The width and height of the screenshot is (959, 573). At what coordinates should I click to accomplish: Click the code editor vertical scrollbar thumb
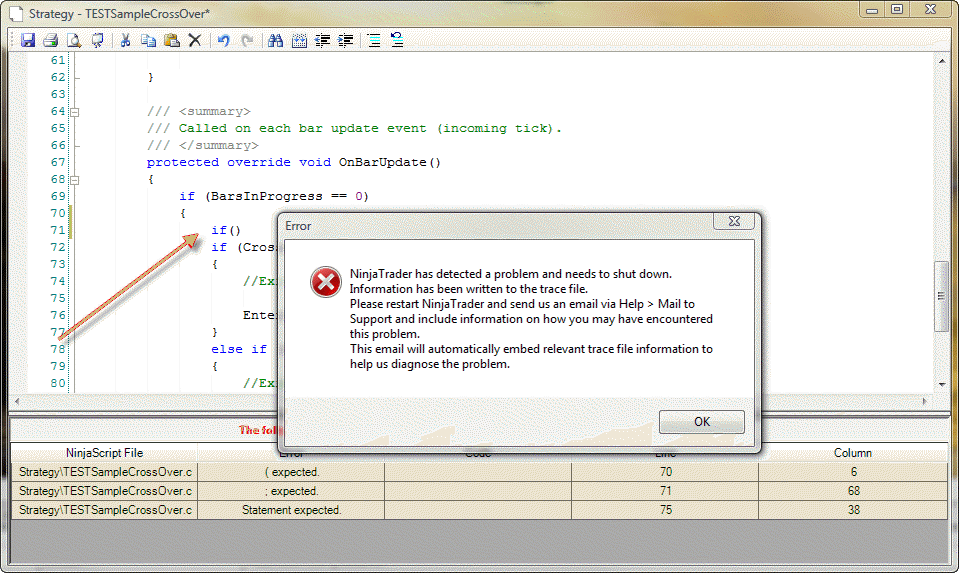941,296
